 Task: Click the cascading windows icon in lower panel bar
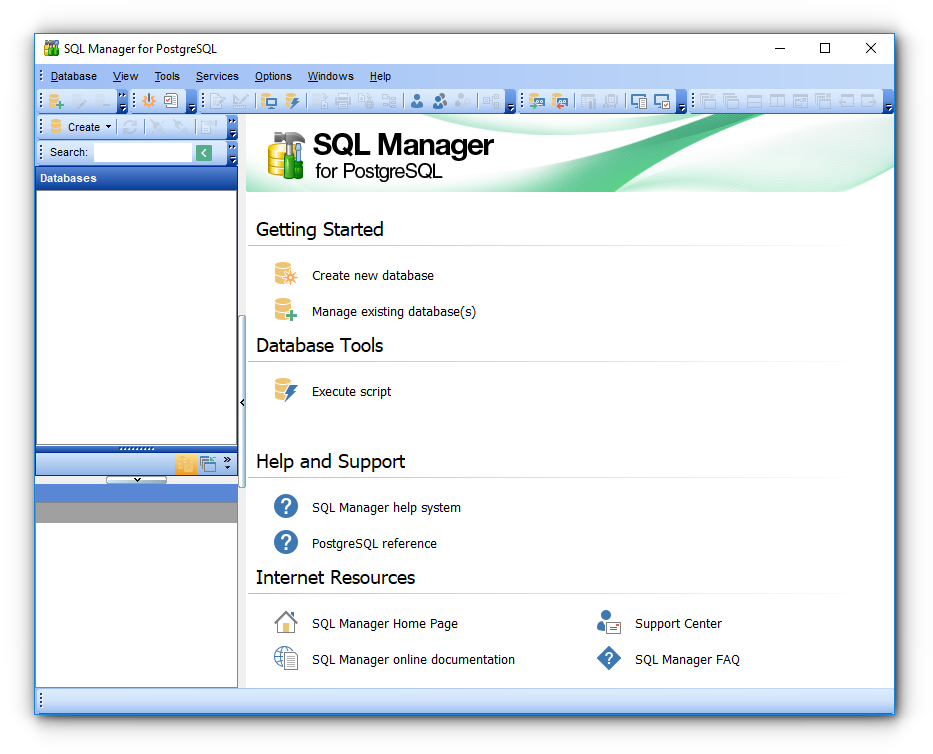(208, 464)
